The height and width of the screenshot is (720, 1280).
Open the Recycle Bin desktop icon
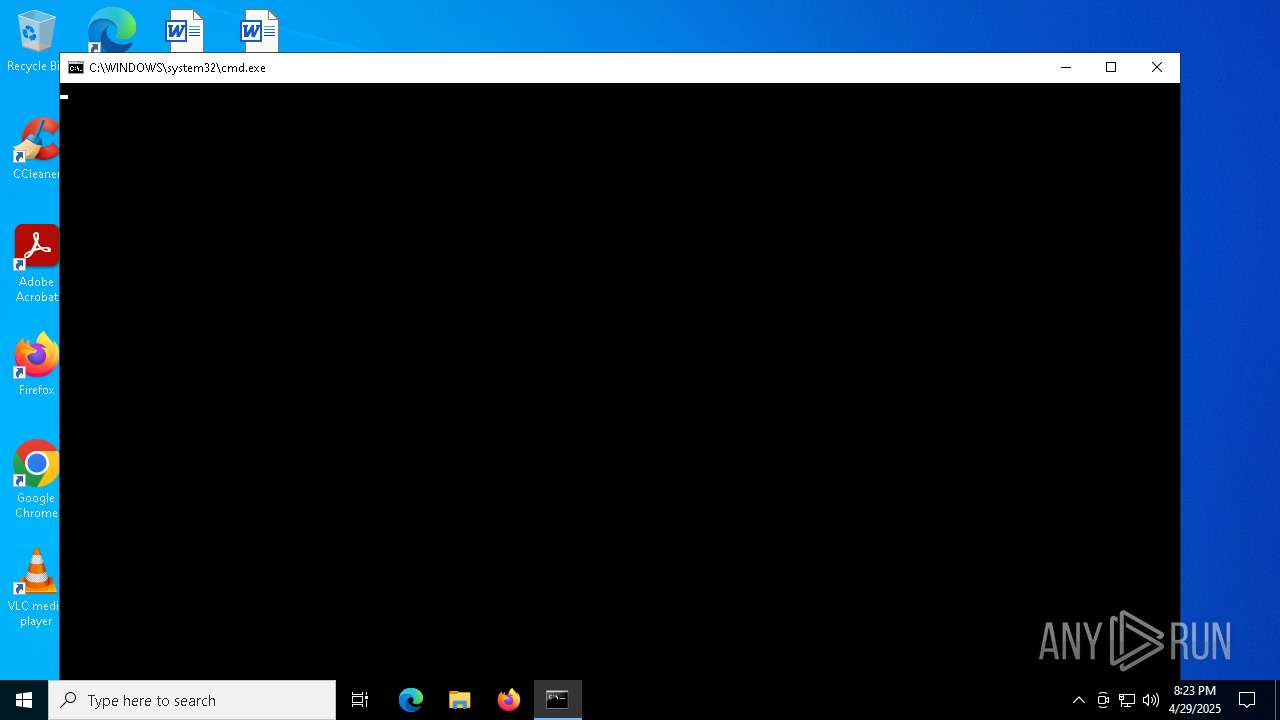pos(34,40)
